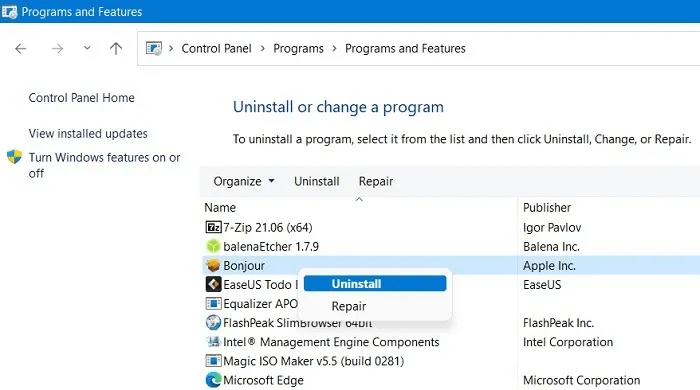Screen dimensions: 700x390
Task: Click the Microsoft Edge icon
Action: point(213,380)
